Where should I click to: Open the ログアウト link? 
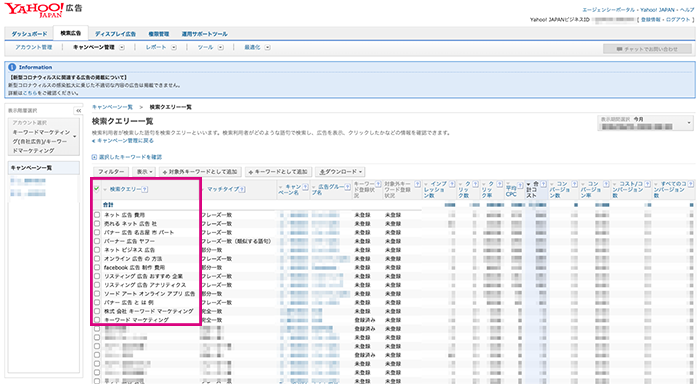(x=679, y=20)
